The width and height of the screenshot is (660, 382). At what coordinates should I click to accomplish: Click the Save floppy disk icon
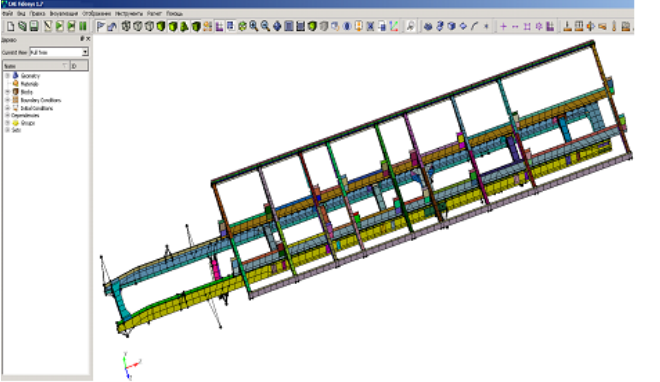coord(34,27)
